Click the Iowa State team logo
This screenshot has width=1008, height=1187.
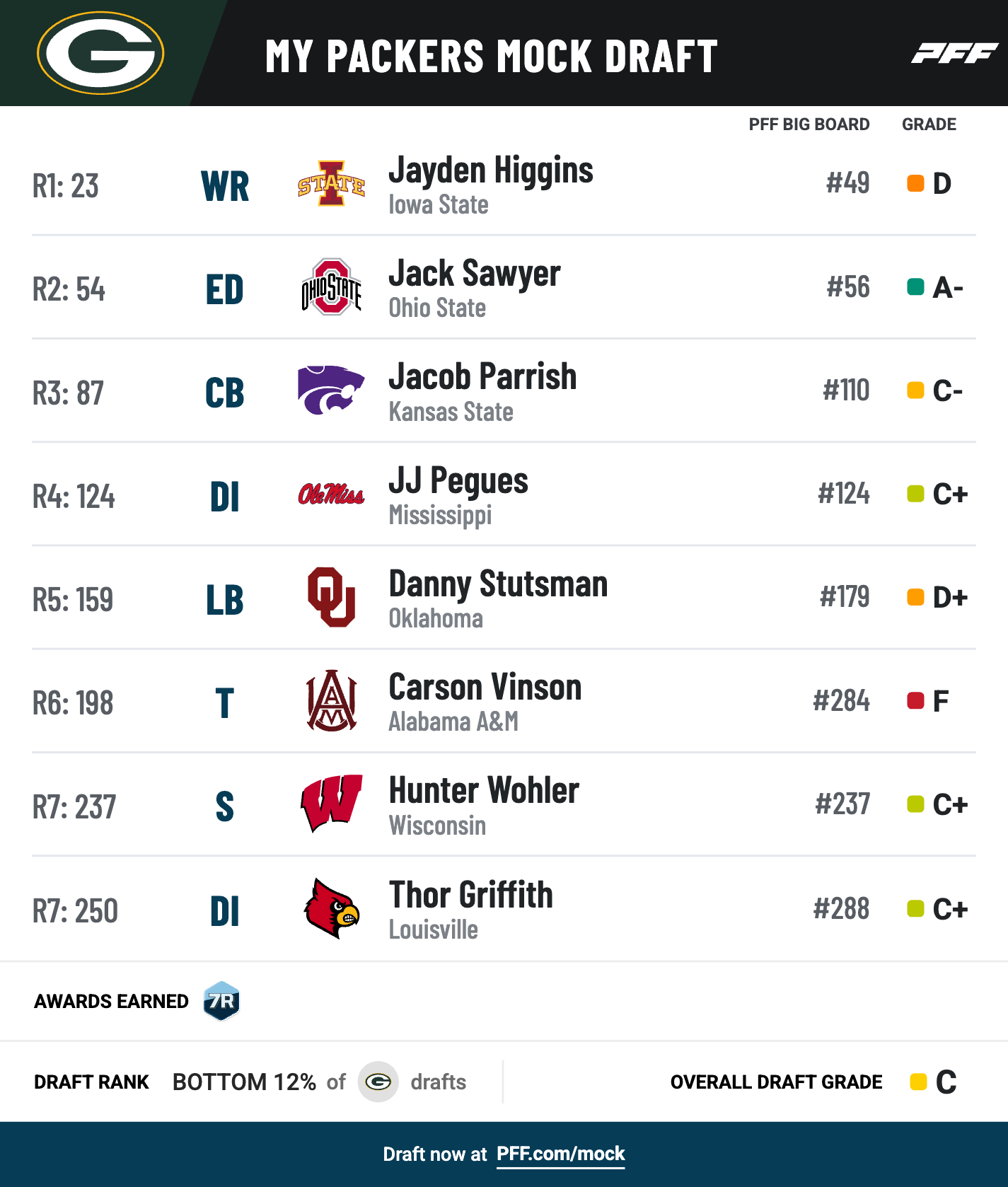click(x=331, y=184)
